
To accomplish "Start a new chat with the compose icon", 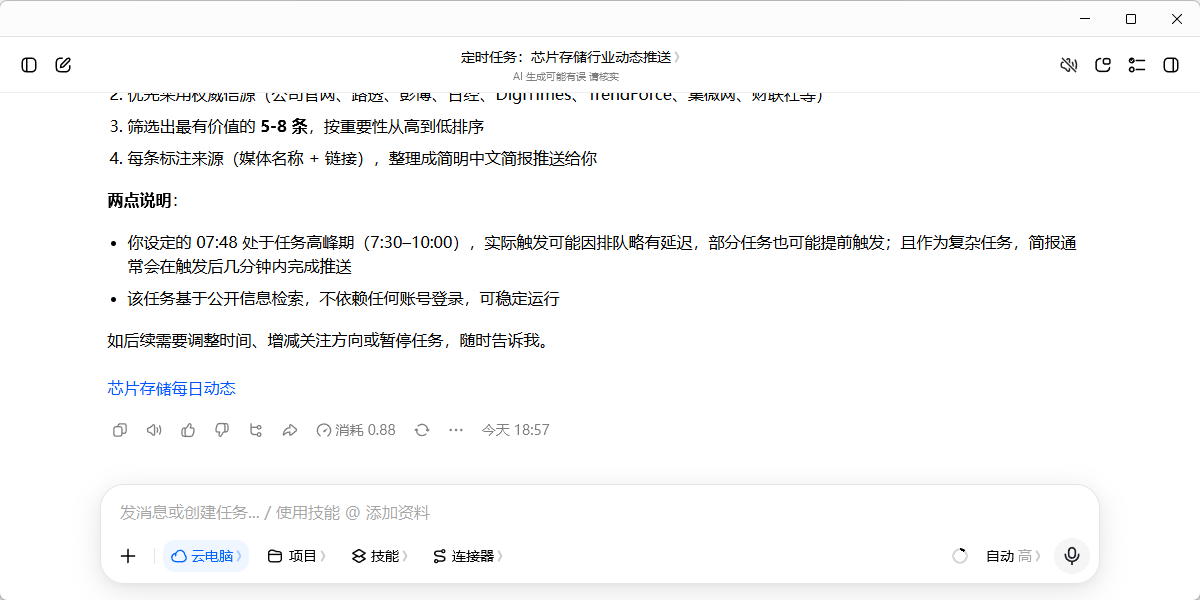I will [63, 65].
